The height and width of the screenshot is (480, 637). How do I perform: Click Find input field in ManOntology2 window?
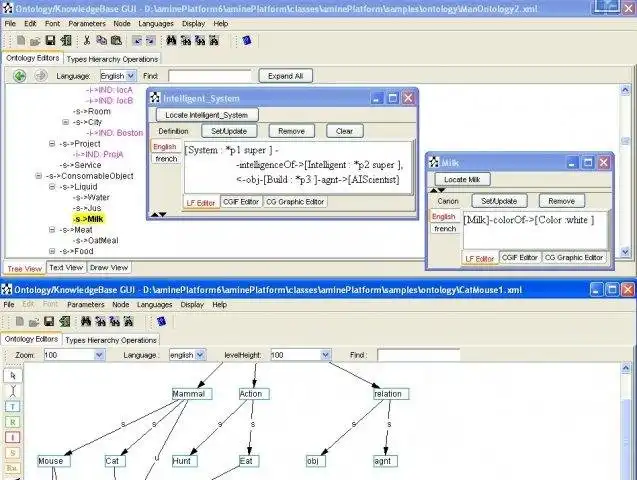coord(210,76)
